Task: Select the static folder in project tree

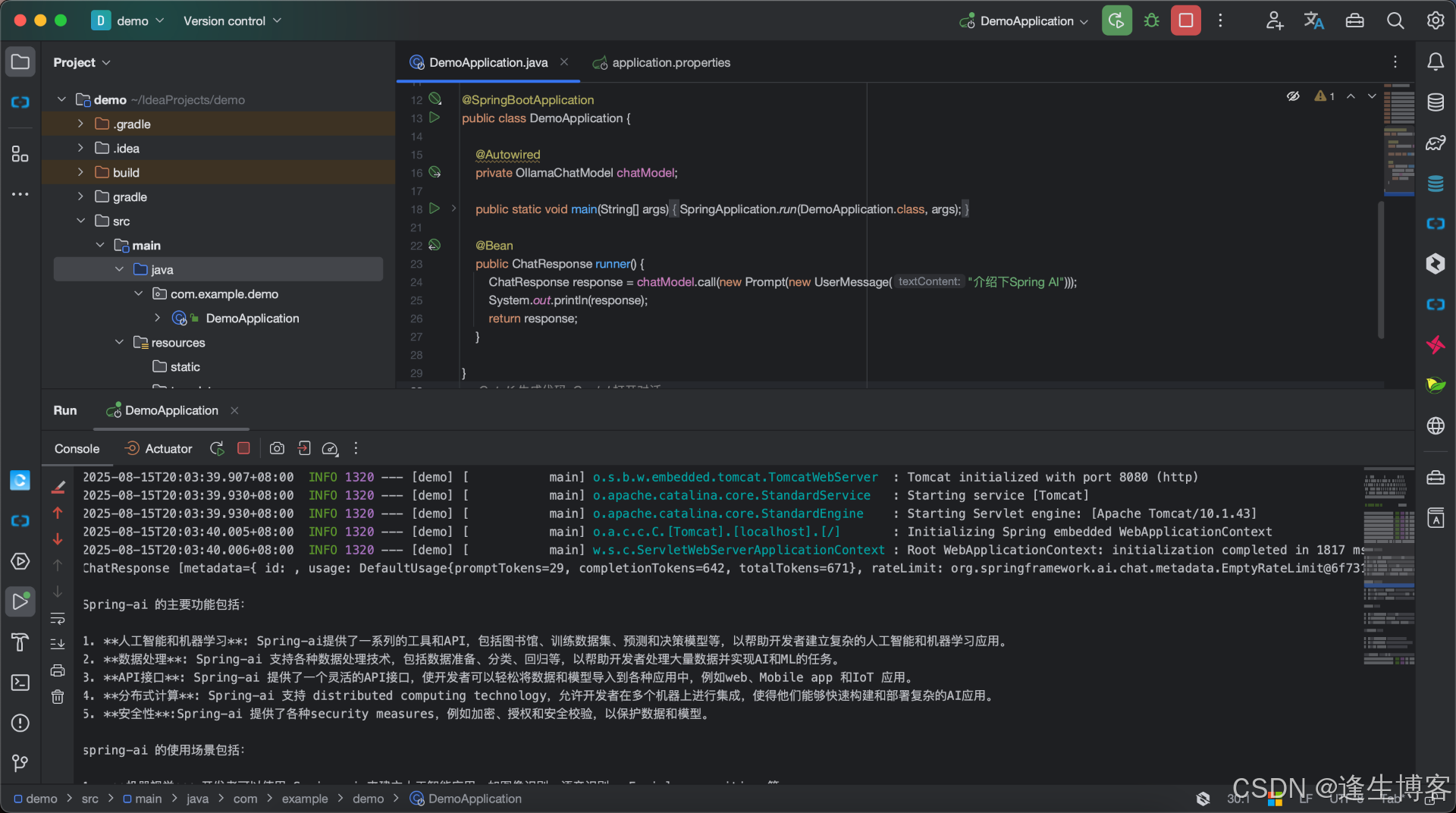Action: (184, 366)
